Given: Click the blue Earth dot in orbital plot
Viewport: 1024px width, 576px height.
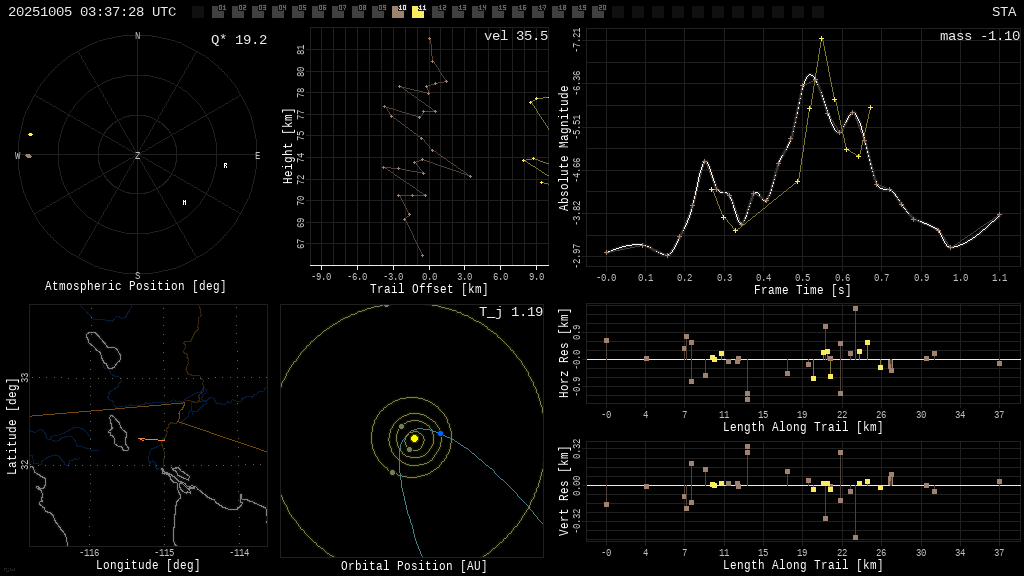Looking at the screenshot, I should (x=440, y=434).
